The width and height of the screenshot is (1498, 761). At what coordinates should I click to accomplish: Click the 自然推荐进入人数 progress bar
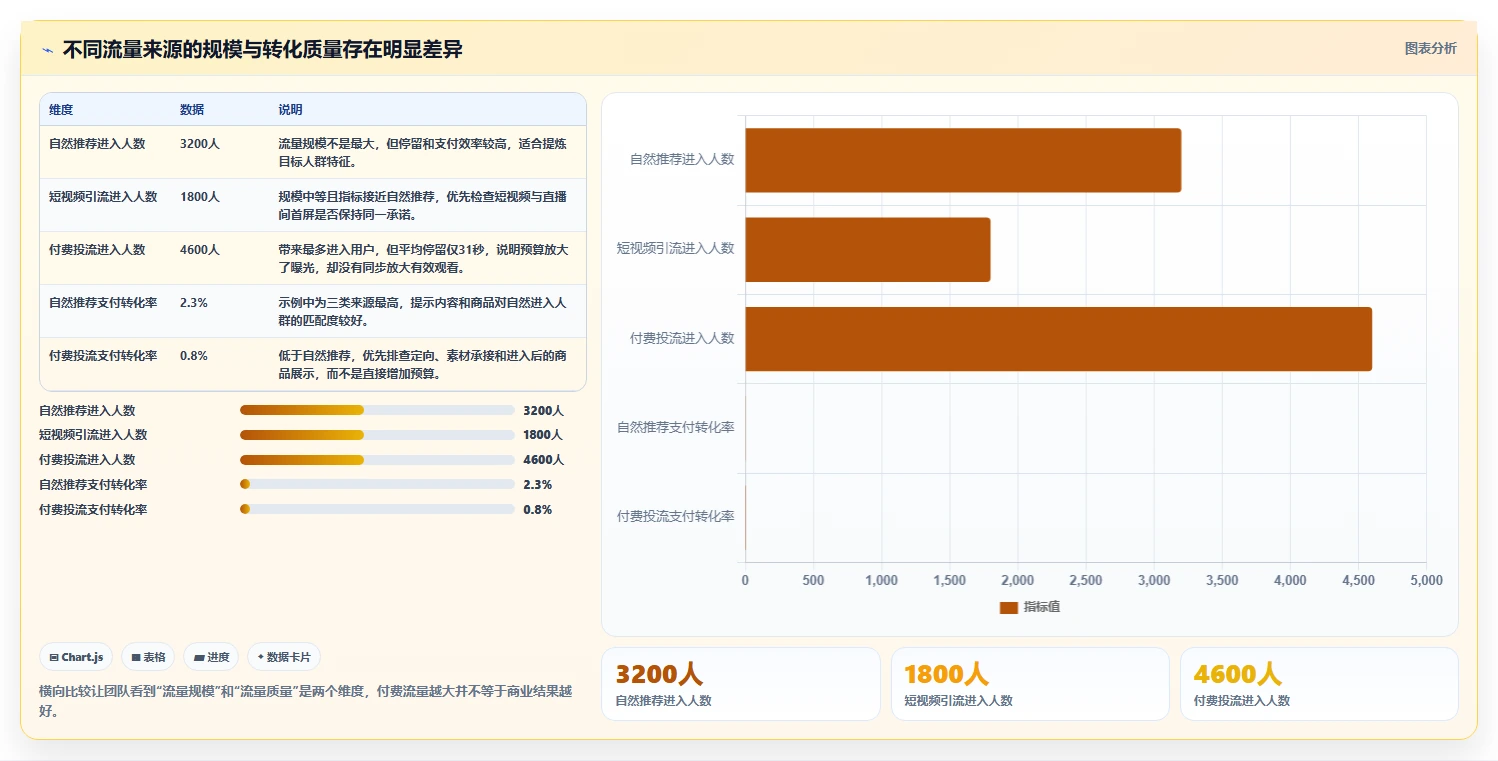click(x=377, y=410)
